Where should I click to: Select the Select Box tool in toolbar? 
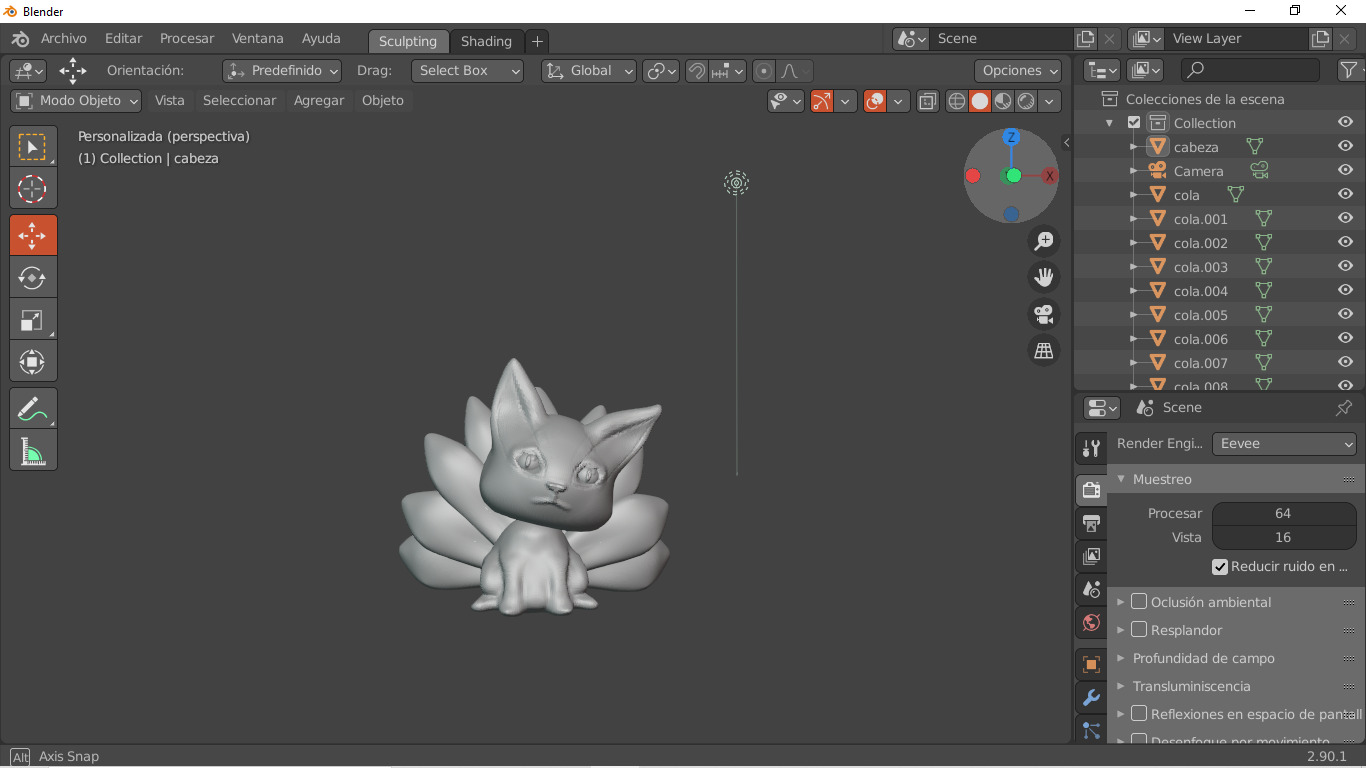coord(33,147)
